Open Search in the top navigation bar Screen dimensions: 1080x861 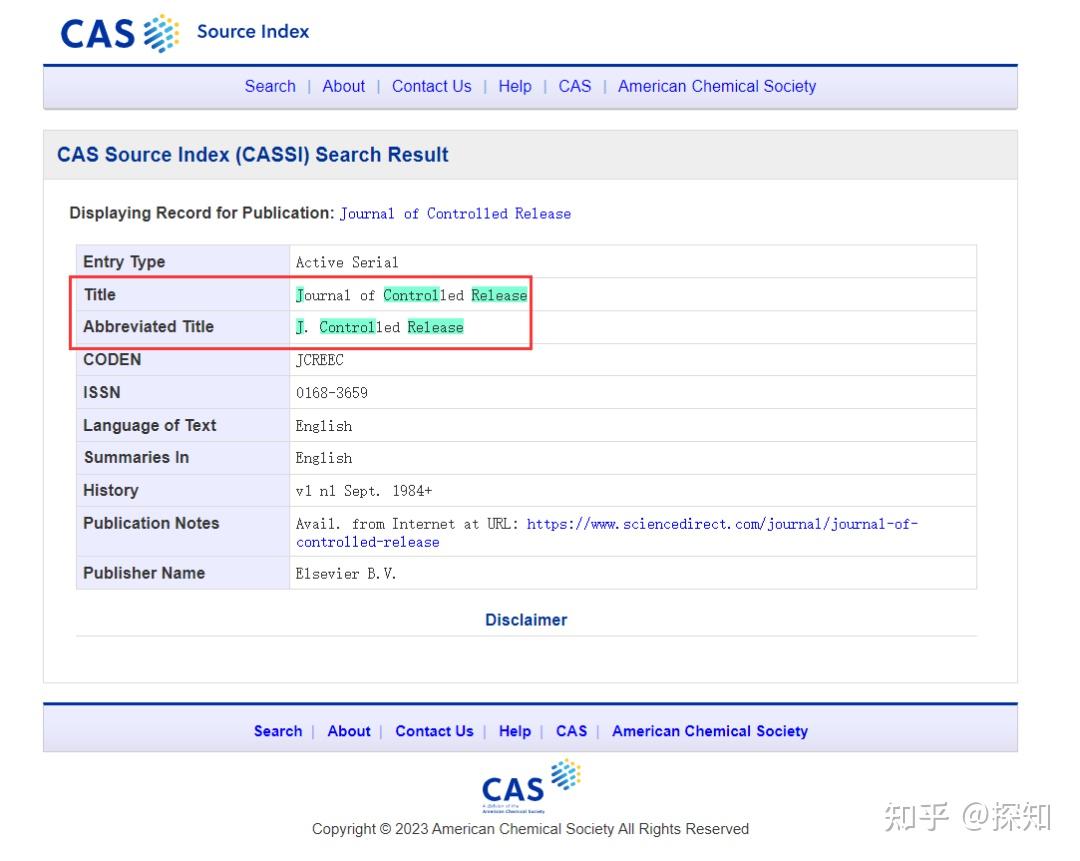tap(270, 86)
